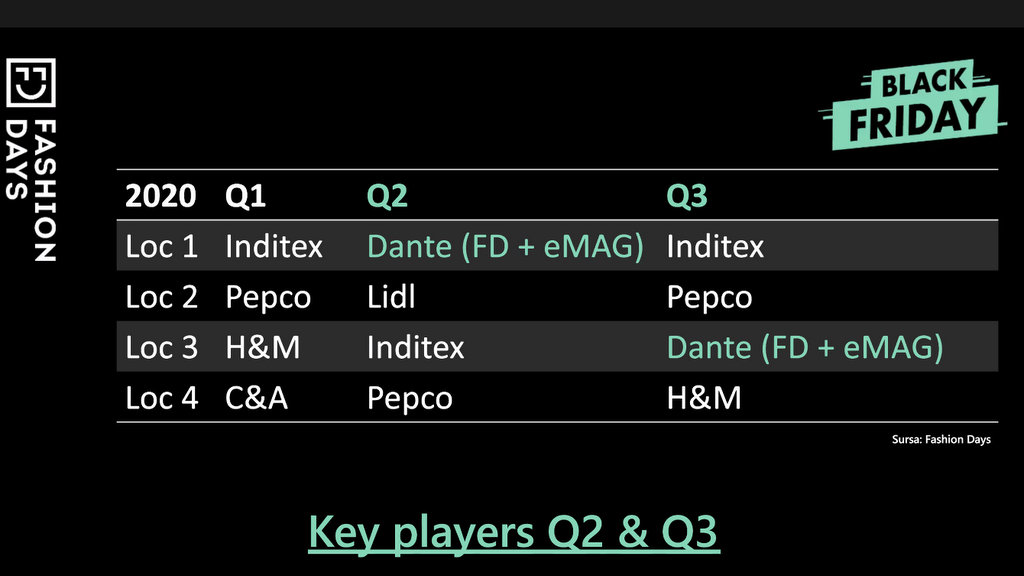Click the vertical FASHION DAYS wordmark
The width and height of the screenshot is (1024, 576).
pos(31,191)
